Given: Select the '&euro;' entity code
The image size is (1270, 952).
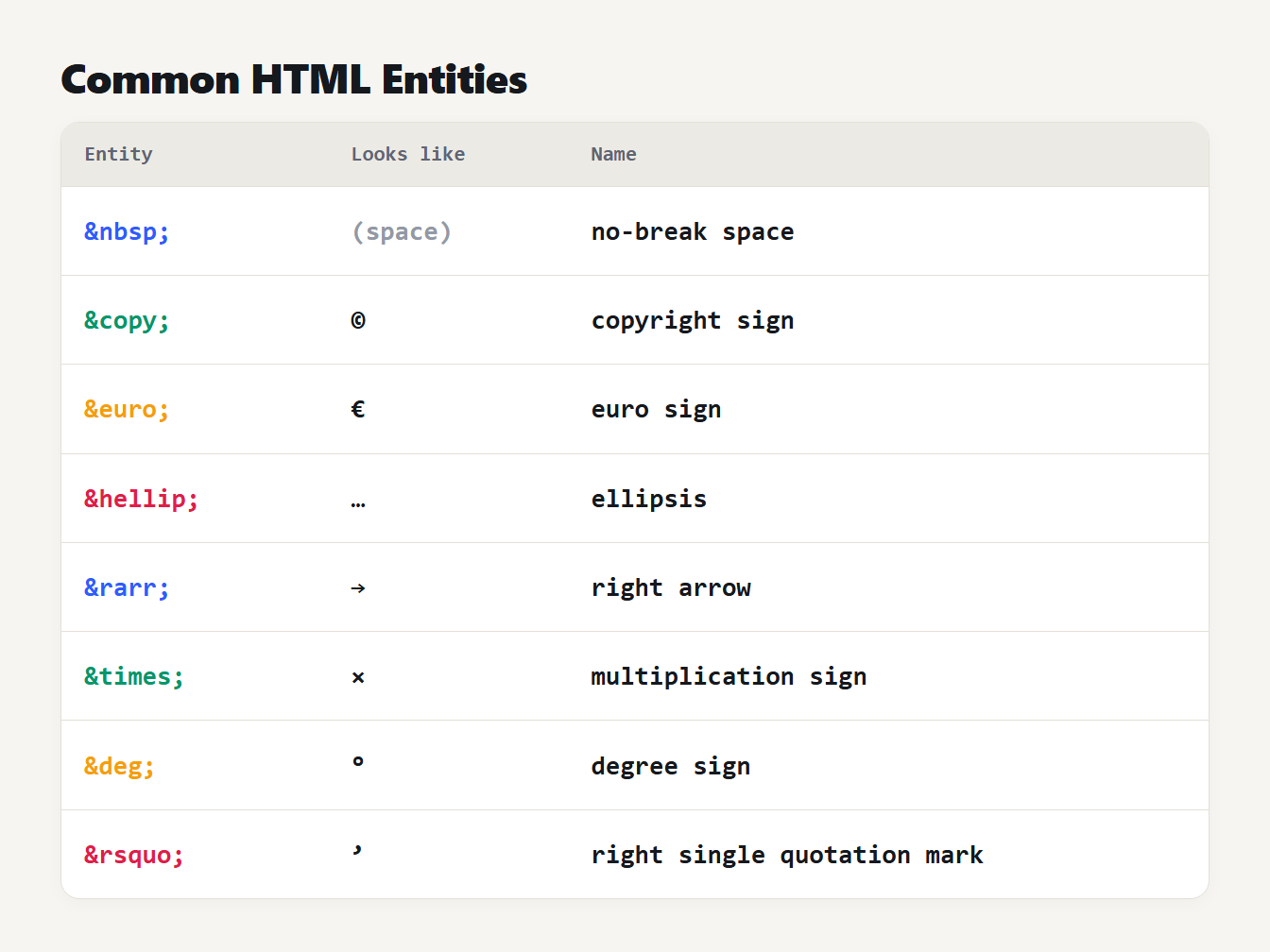Looking at the screenshot, I should coord(127,409).
